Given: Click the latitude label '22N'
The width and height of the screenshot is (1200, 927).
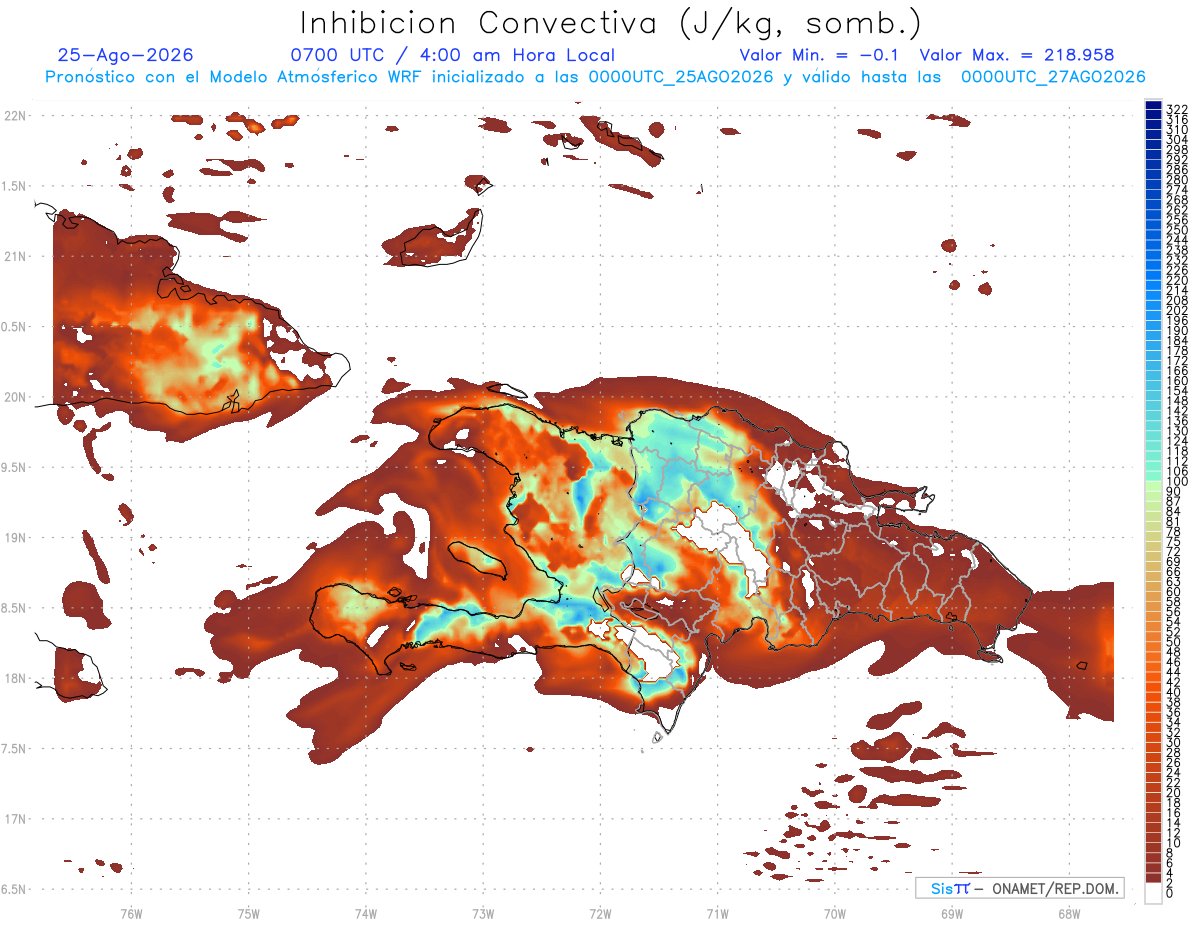Looking at the screenshot, I should click(x=15, y=115).
